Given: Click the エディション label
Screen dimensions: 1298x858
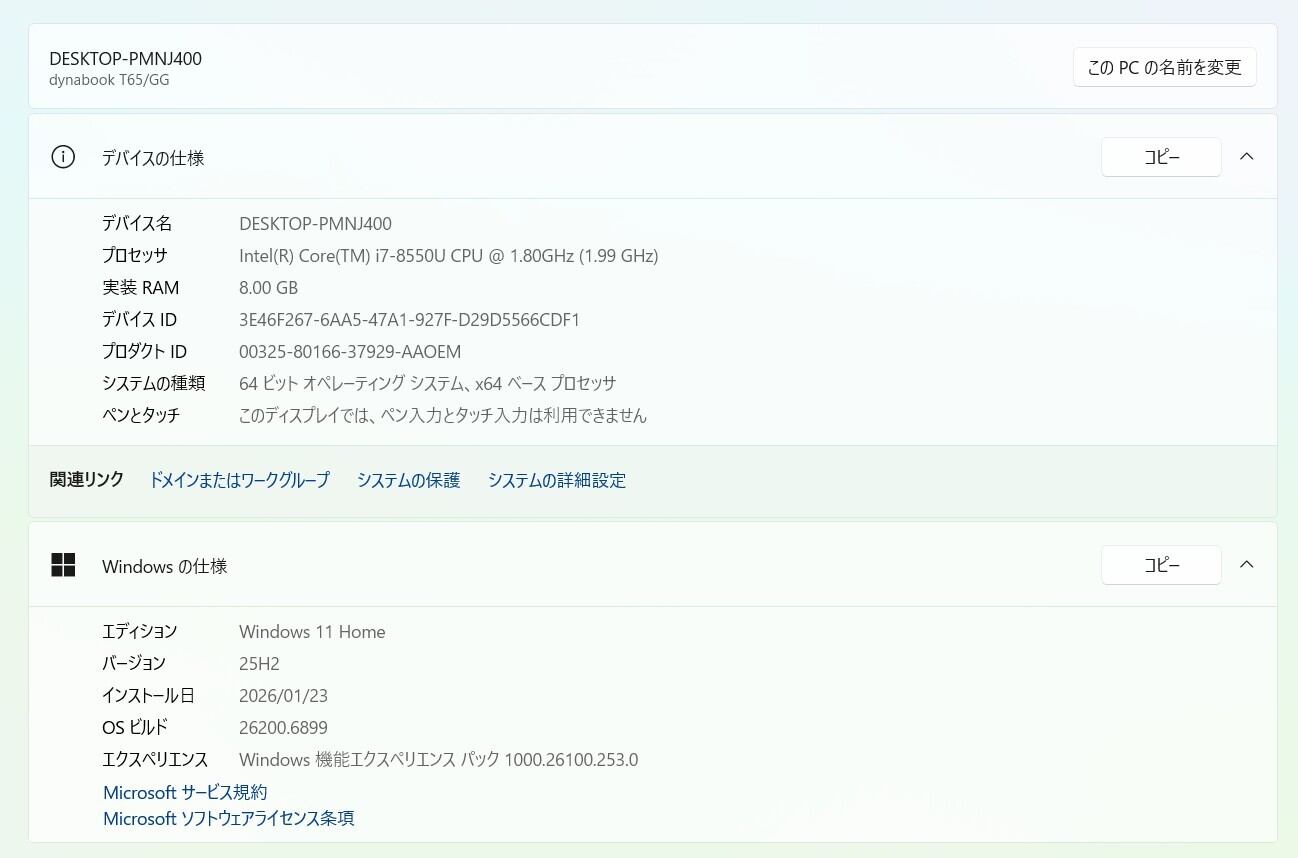Looking at the screenshot, I should tap(140, 632).
